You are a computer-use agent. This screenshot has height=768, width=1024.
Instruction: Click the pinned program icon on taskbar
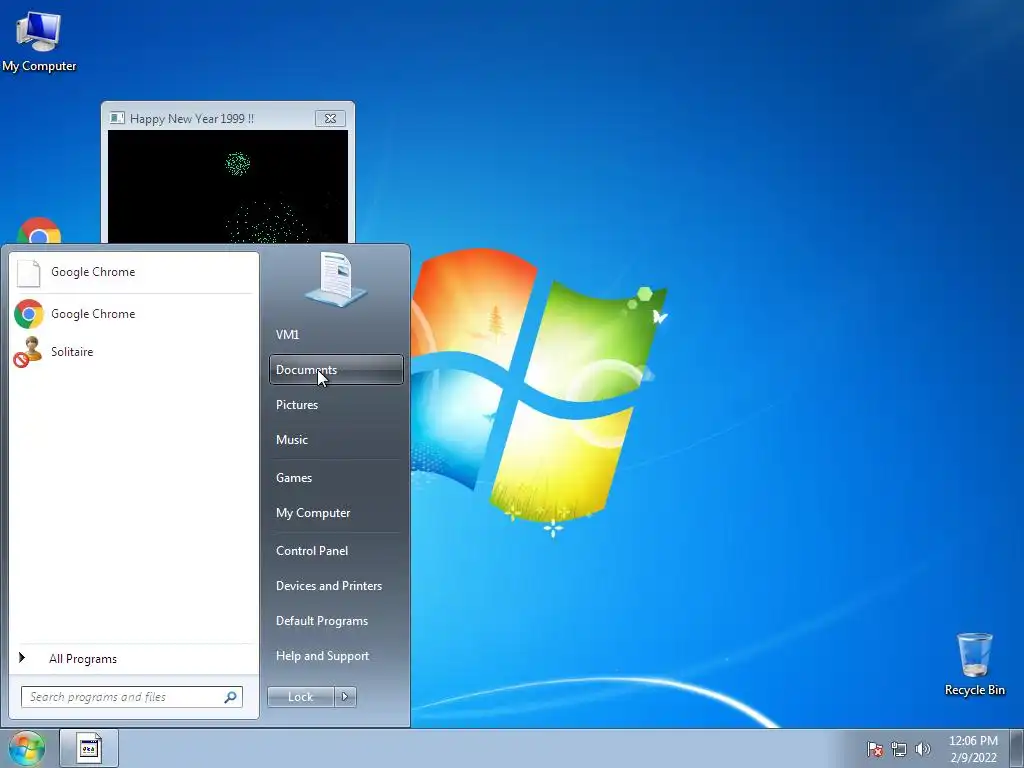[x=89, y=748]
